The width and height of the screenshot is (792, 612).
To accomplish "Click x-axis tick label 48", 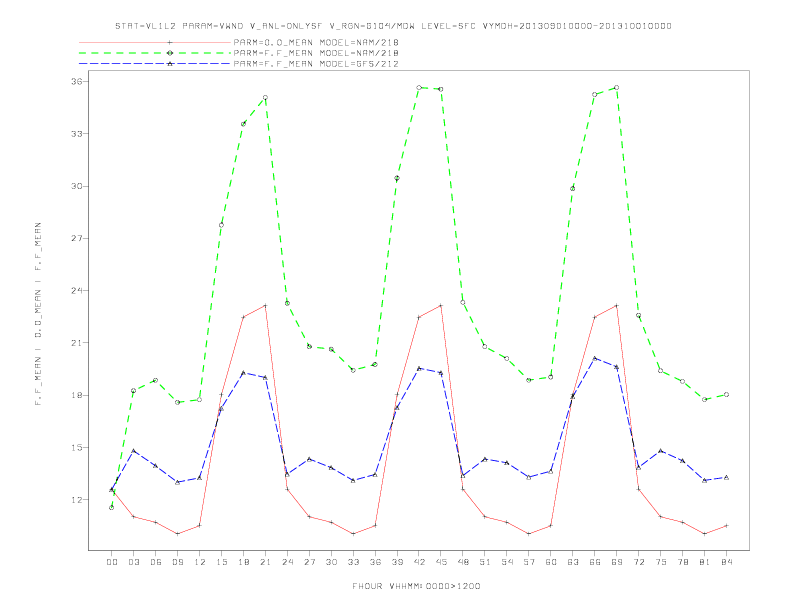I will pos(463,562).
